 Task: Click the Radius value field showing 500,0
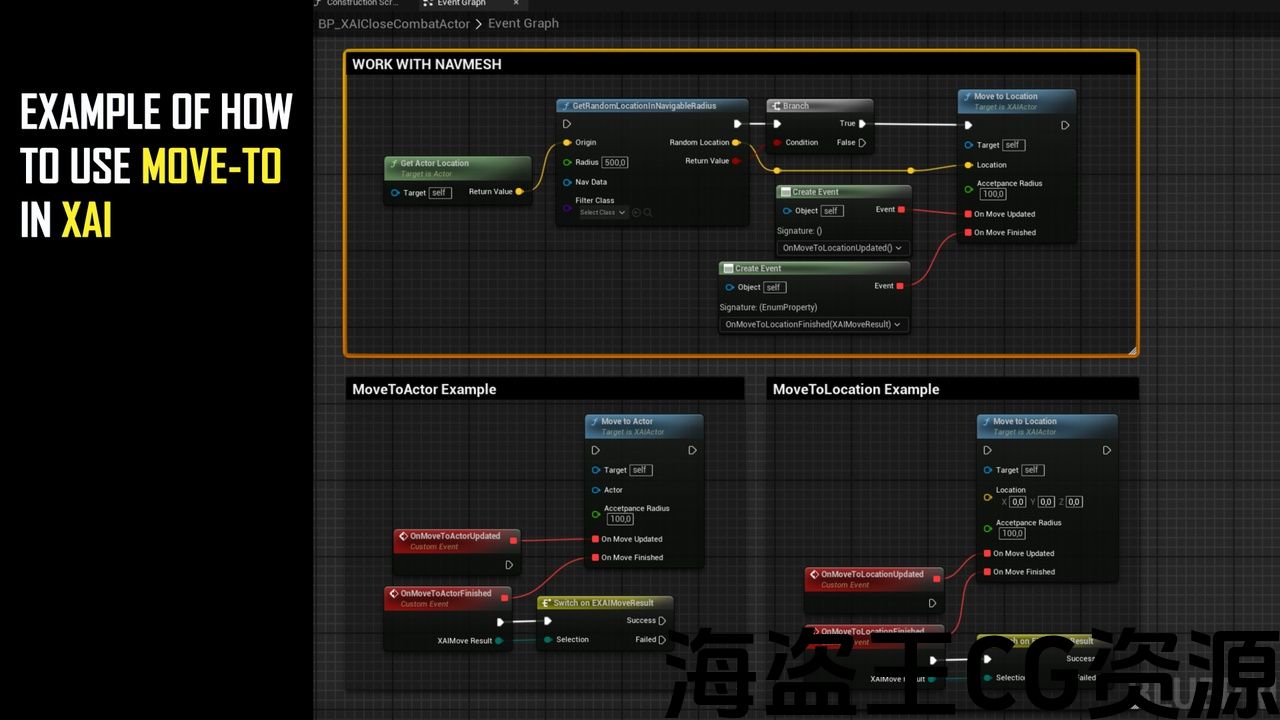click(x=615, y=162)
